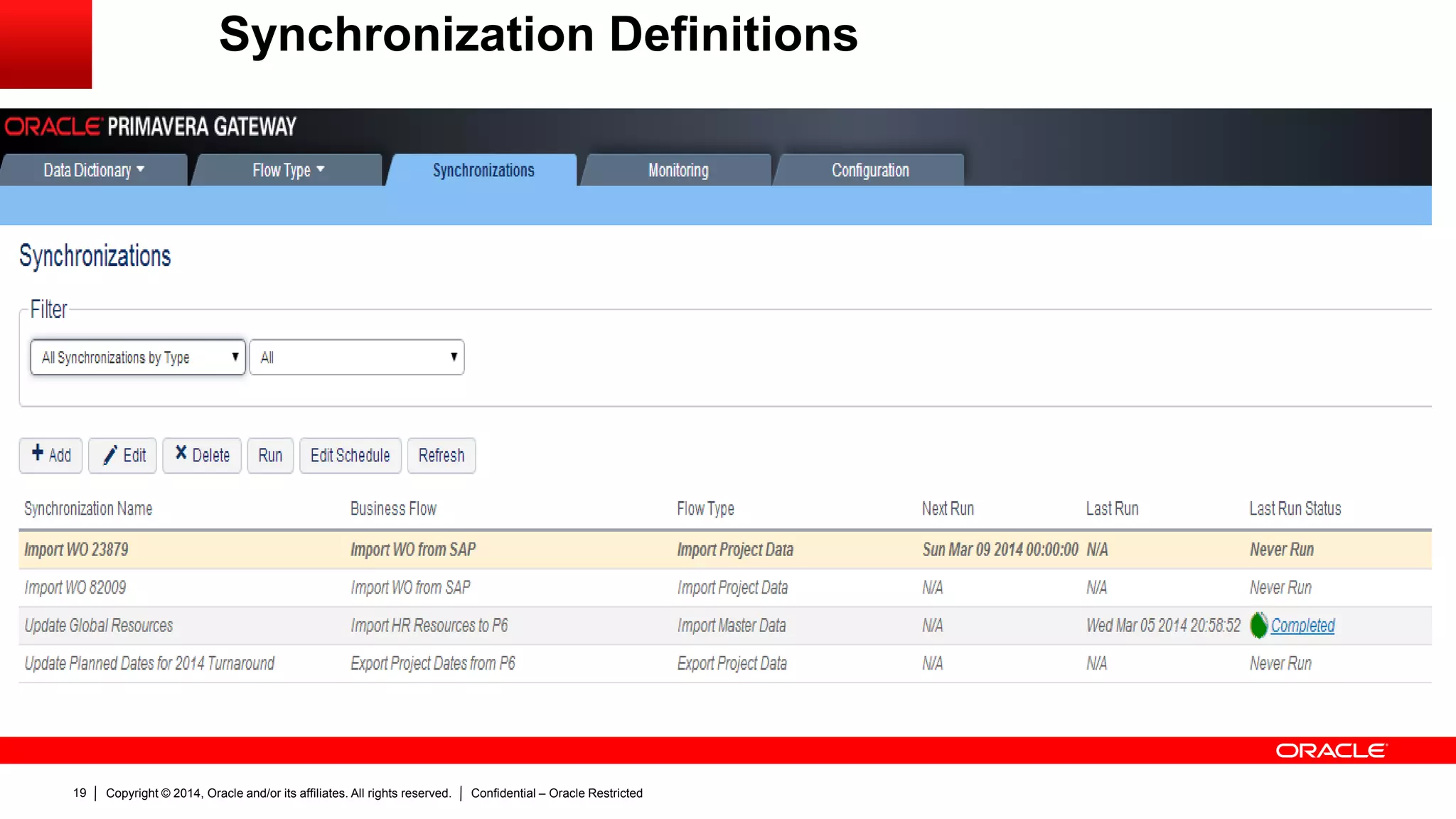Image resolution: width=1456 pixels, height=819 pixels.
Task: Sort by Next Run column header
Action: (x=948, y=508)
